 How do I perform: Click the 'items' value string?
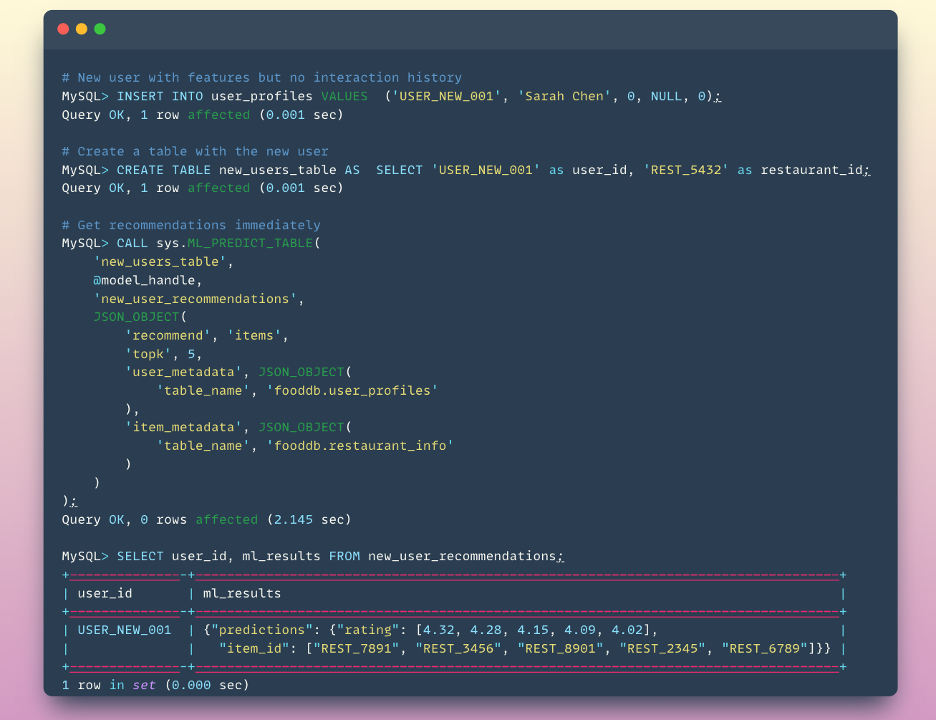tap(254, 336)
